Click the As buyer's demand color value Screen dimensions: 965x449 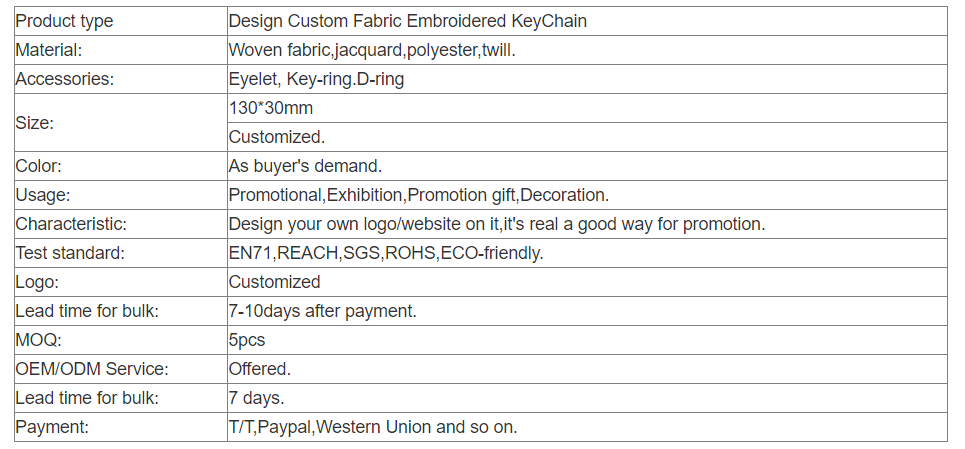pyautogui.click(x=305, y=166)
